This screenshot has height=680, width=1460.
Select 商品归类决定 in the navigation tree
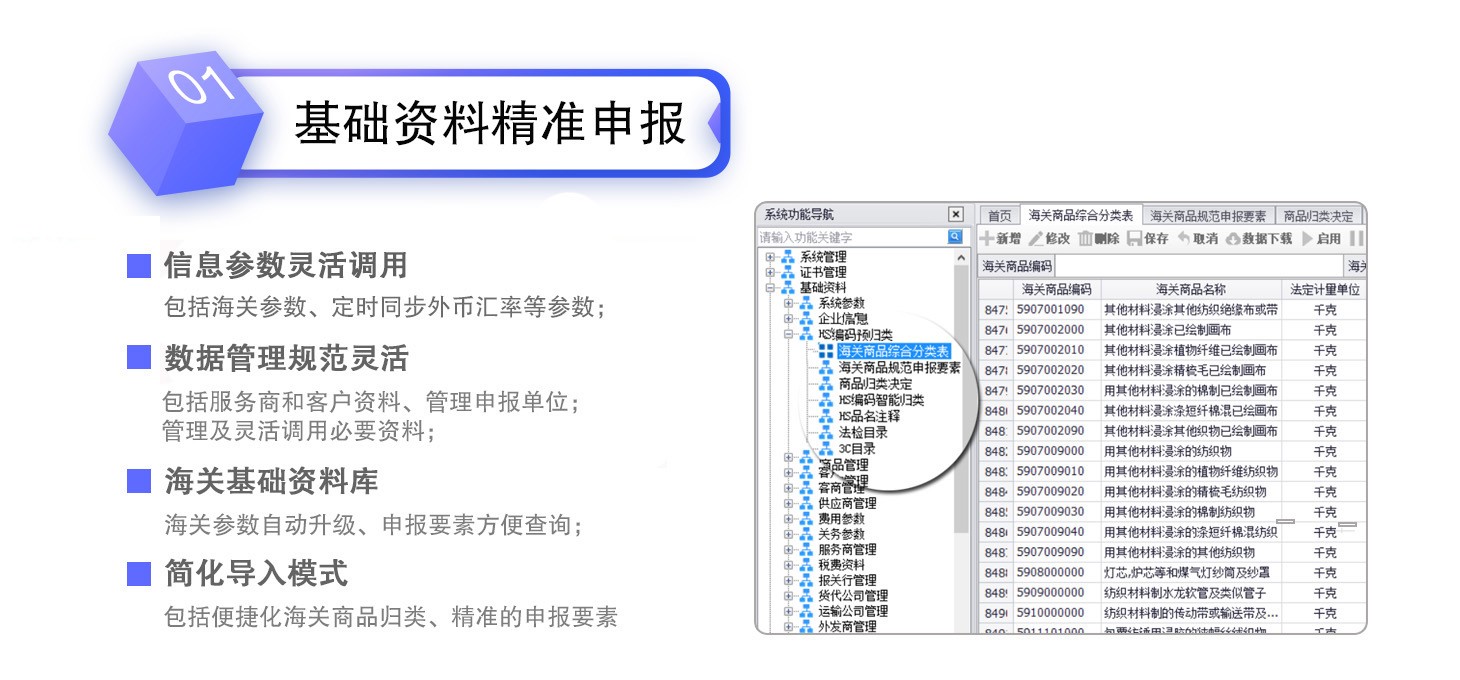click(x=874, y=384)
